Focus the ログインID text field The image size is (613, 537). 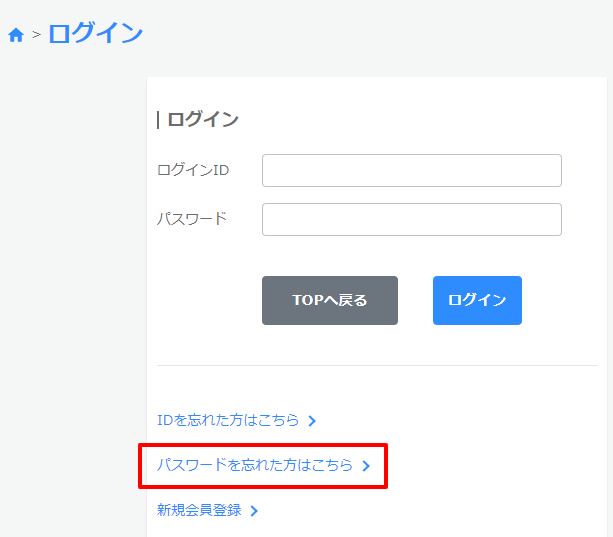coord(411,170)
